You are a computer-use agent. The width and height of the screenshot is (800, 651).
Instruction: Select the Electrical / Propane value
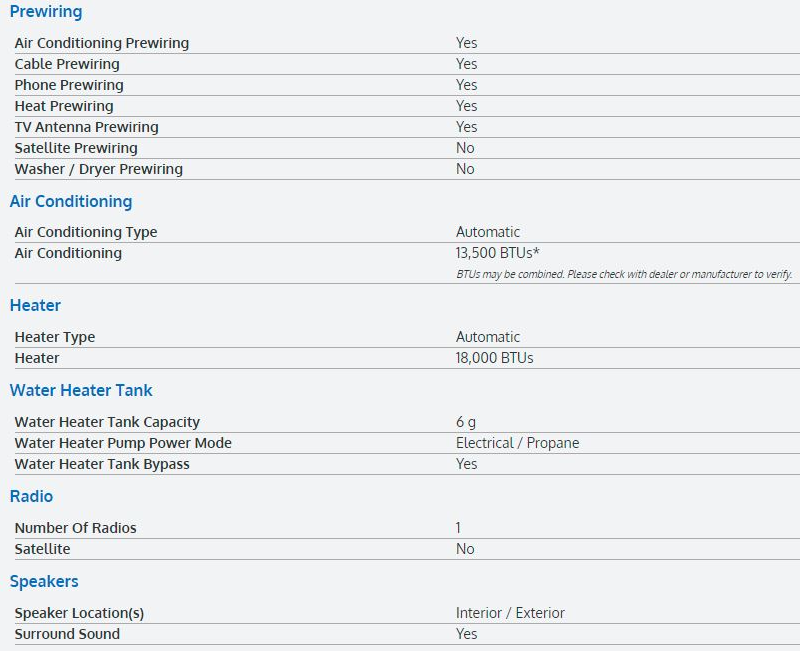[x=517, y=443]
